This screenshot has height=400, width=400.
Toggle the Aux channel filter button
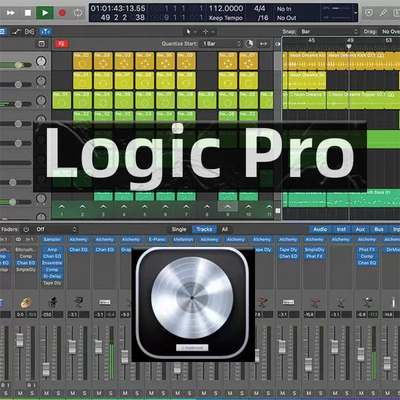coord(360,229)
